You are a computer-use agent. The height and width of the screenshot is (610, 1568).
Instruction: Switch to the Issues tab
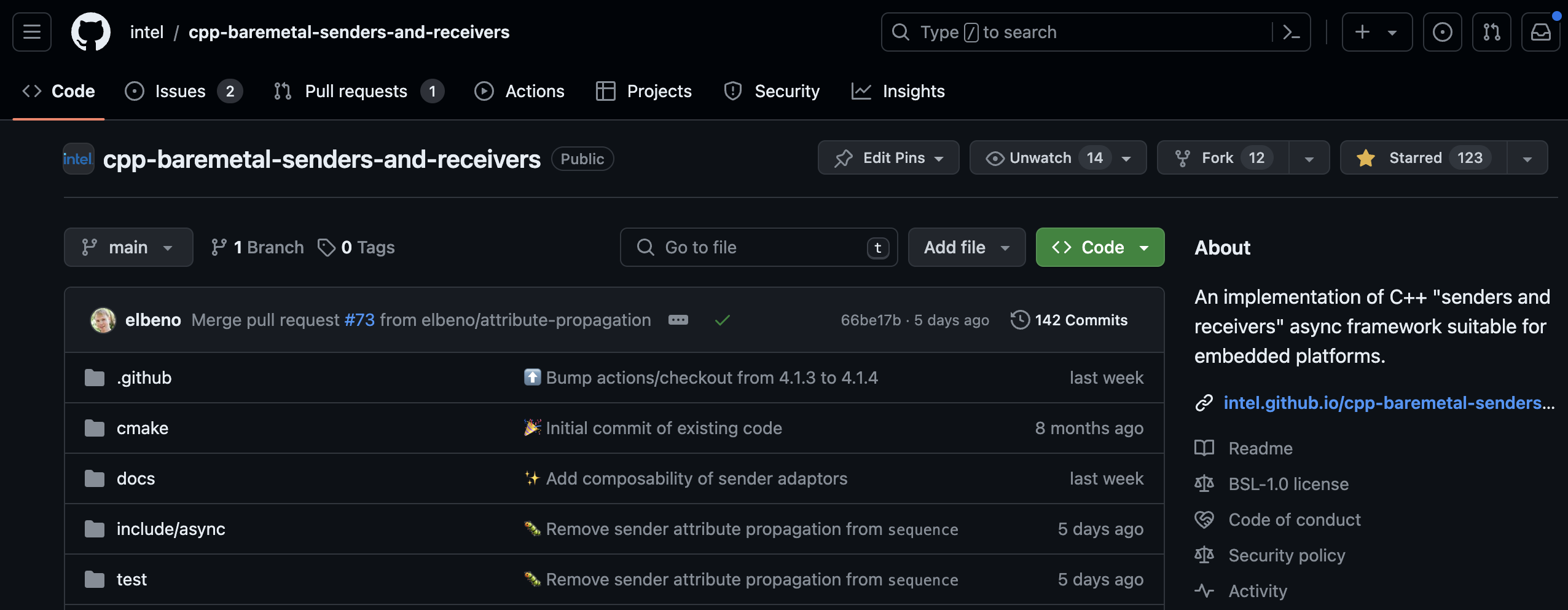pos(184,91)
